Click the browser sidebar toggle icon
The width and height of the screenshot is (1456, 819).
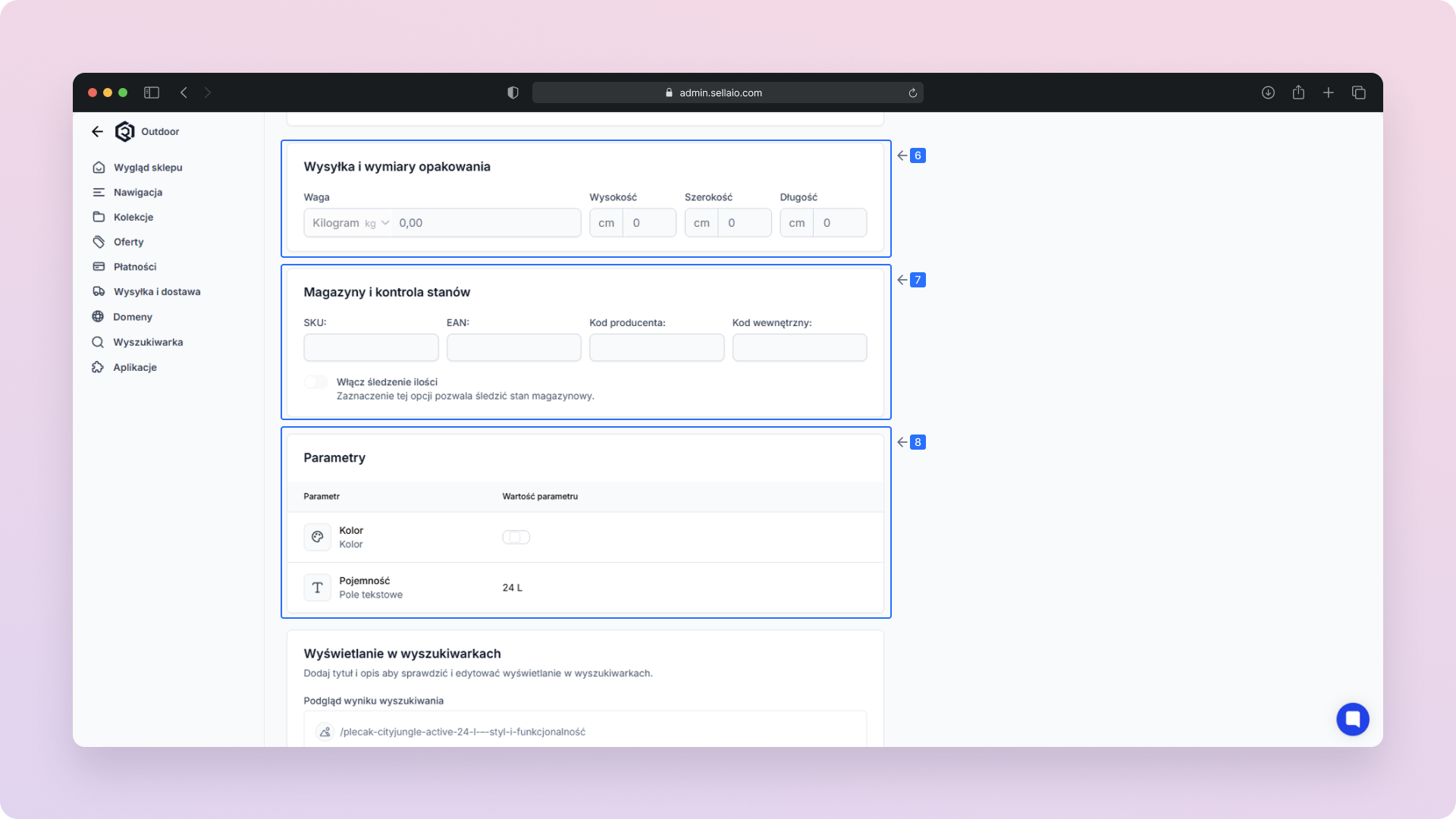click(x=152, y=93)
